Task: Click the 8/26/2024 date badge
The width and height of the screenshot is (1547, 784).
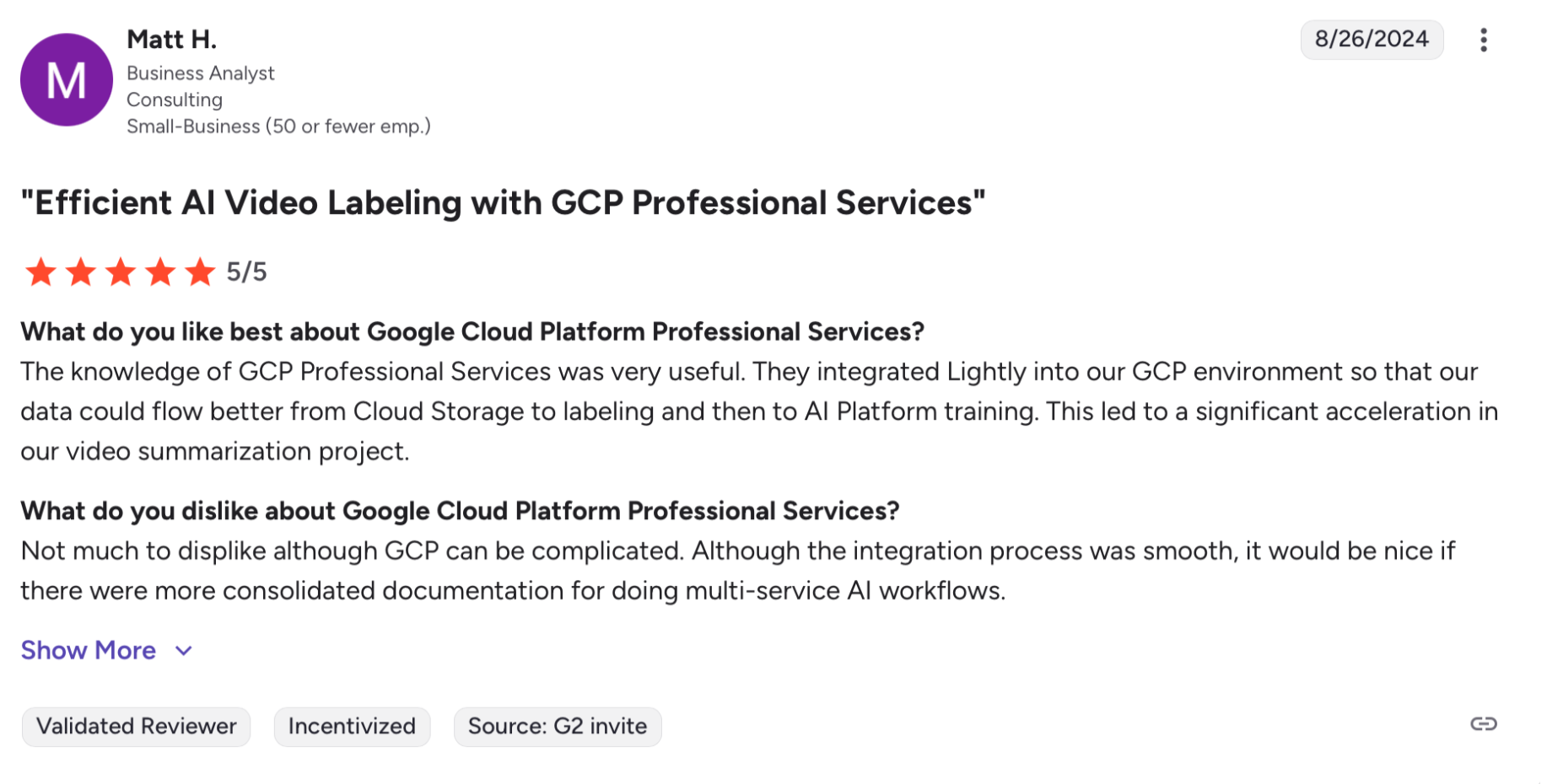Action: pyautogui.click(x=1372, y=40)
